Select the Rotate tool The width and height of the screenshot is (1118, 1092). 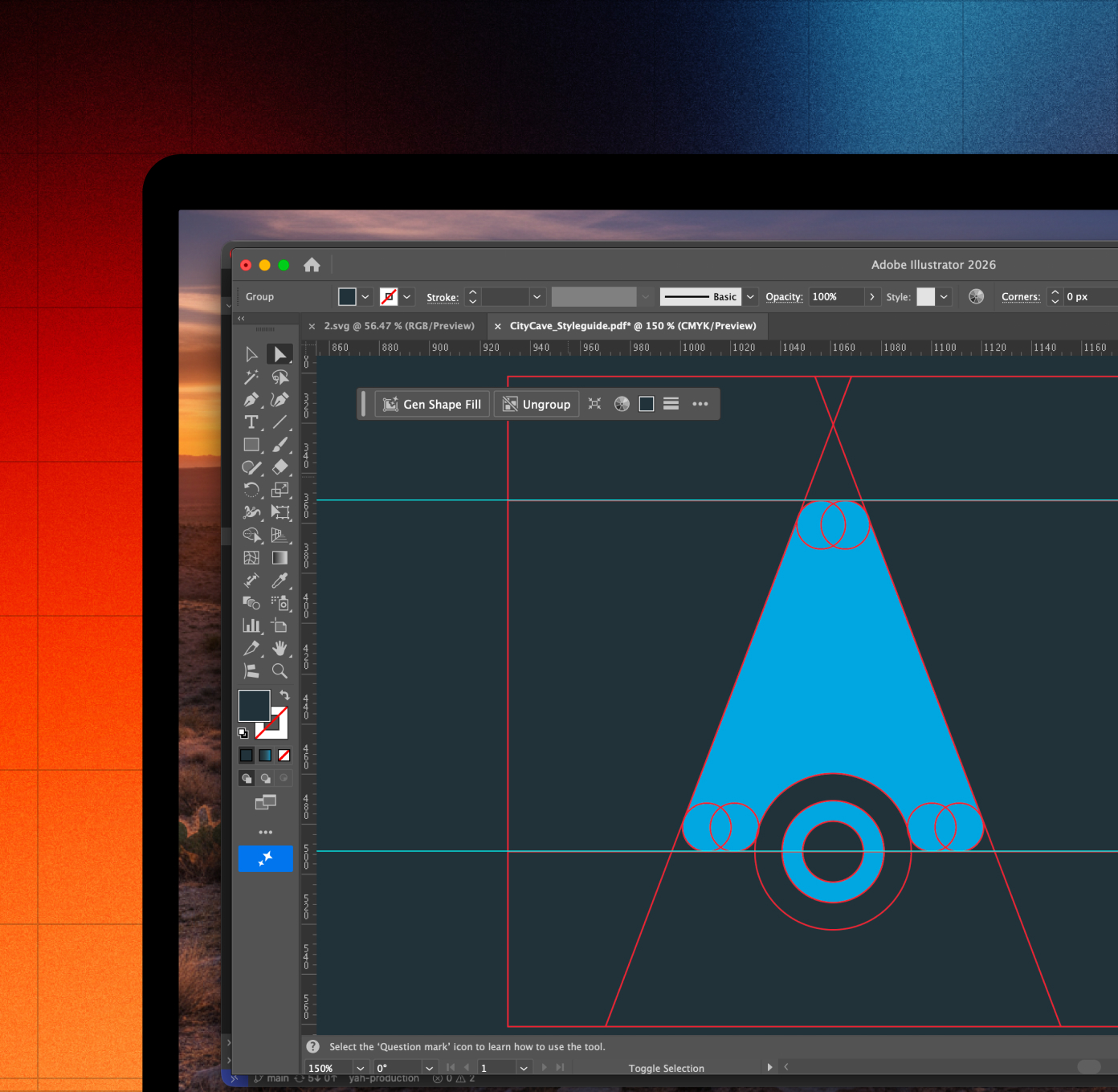tap(251, 489)
